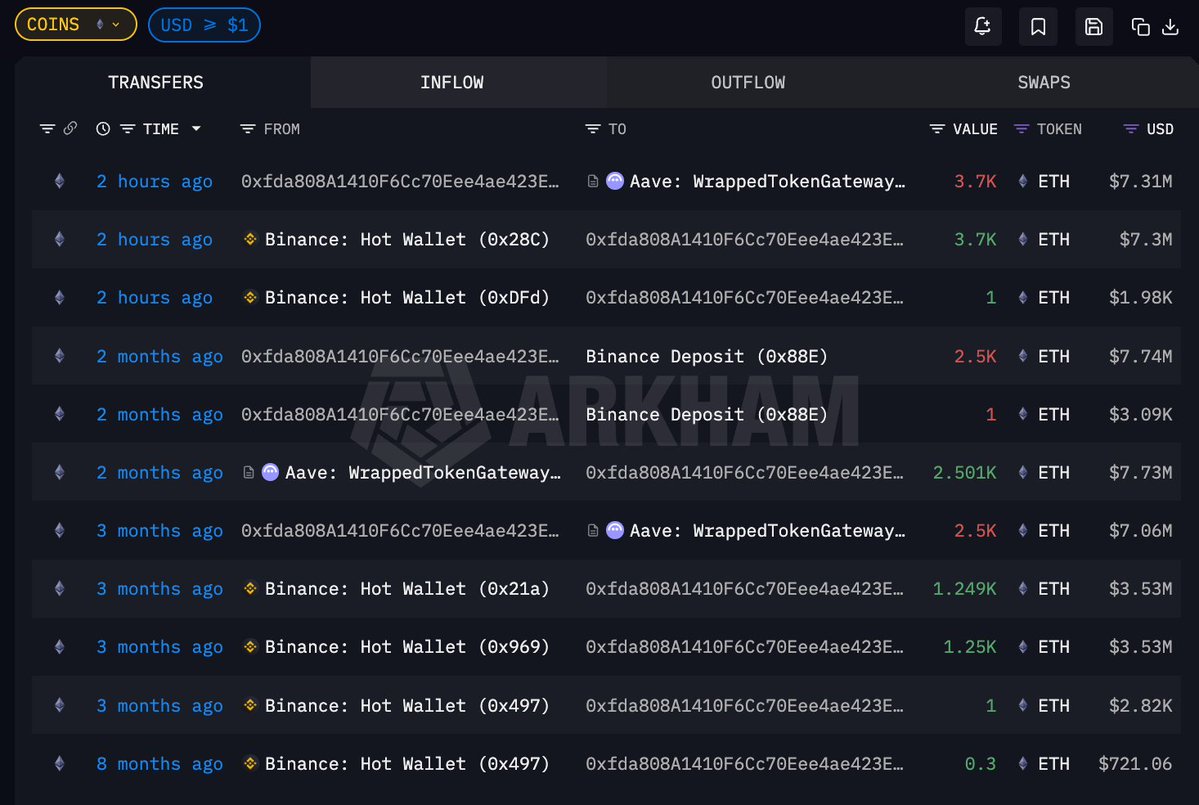
Task: Switch to the INFLOW tab
Action: click(x=452, y=83)
